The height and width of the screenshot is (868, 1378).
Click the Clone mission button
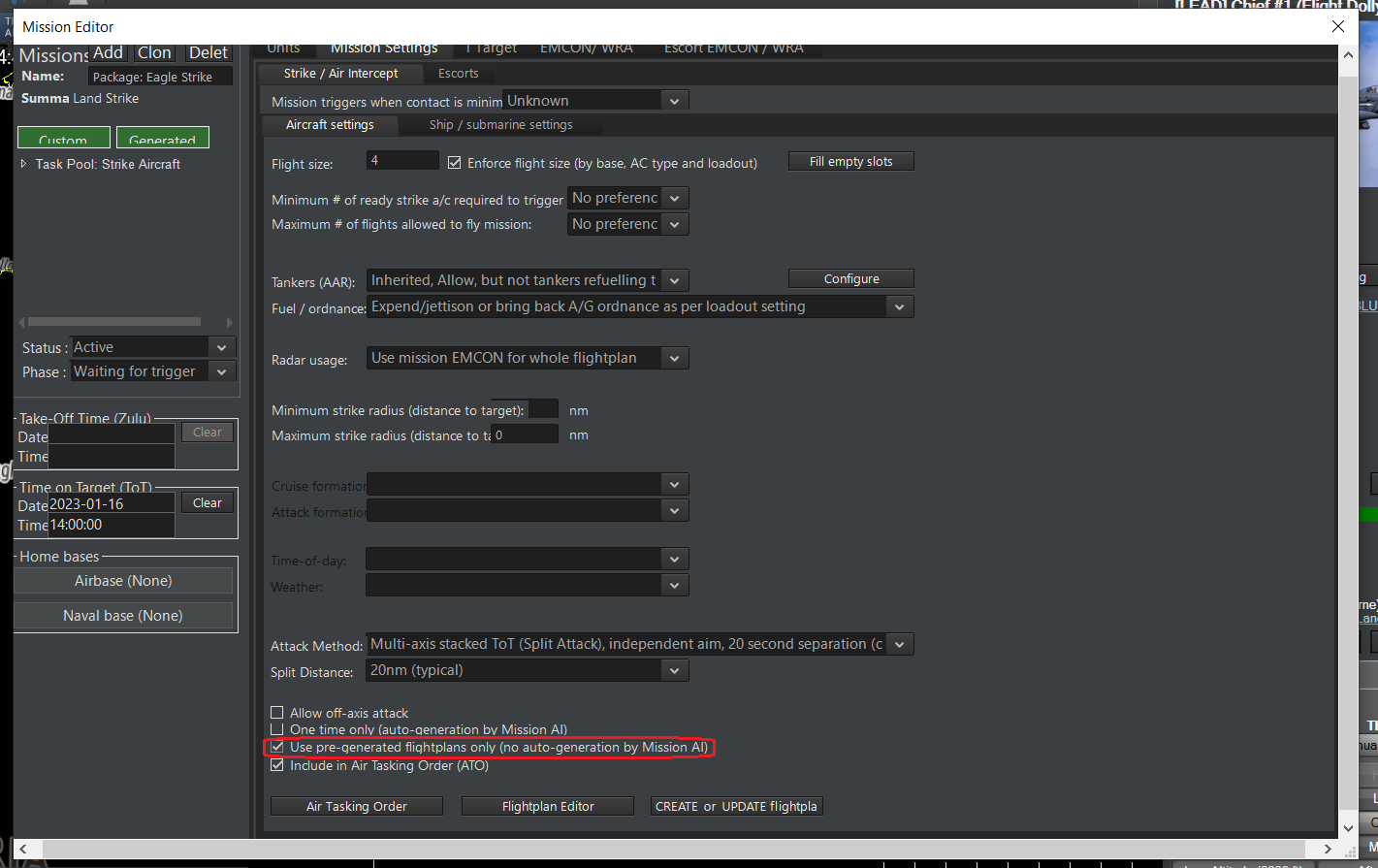click(x=154, y=53)
